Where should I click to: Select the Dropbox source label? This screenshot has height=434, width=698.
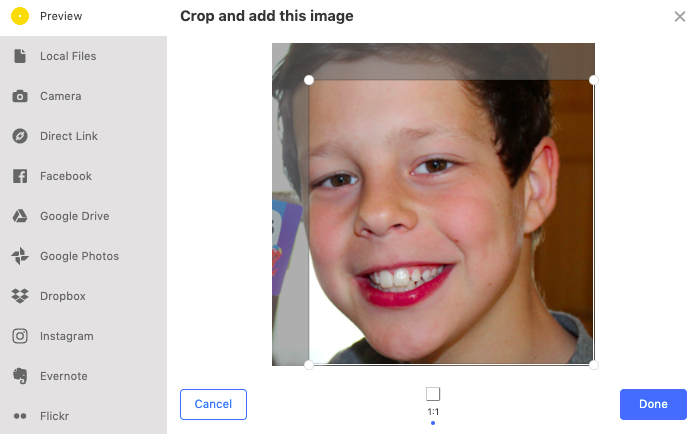coord(63,296)
